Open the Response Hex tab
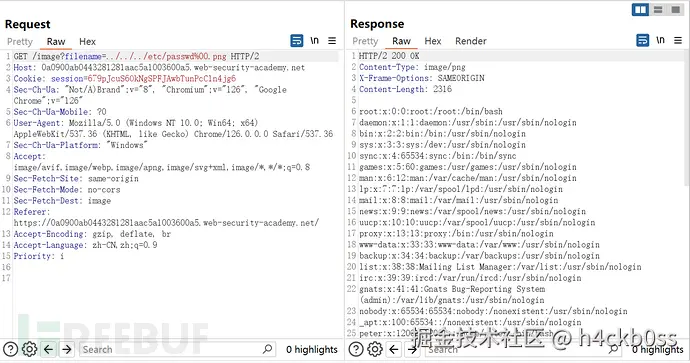Image resolution: width=690 pixels, height=363 pixels. click(x=433, y=41)
